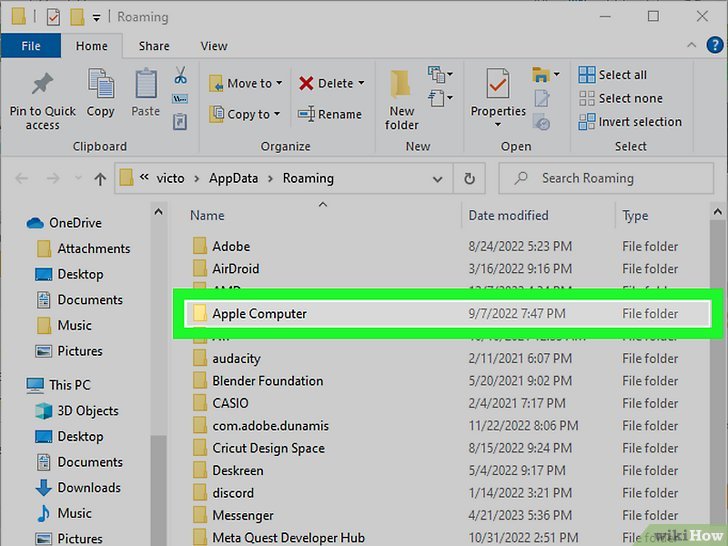Click victo in the address breadcrumb
The image size is (728, 546).
(x=170, y=178)
